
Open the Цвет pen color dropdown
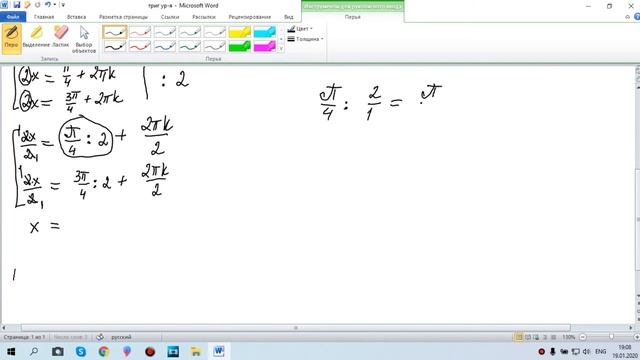[x=300, y=29]
